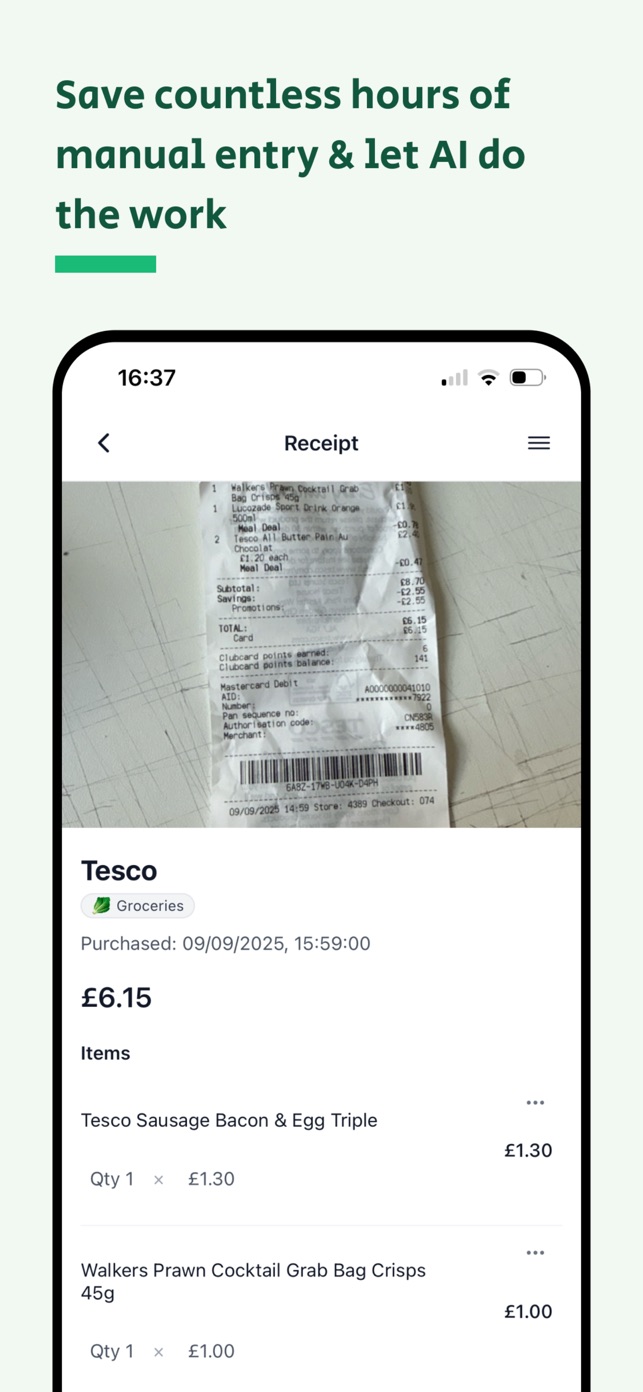Open the hamburger menu icon
This screenshot has width=643, height=1392.
pos(539,443)
